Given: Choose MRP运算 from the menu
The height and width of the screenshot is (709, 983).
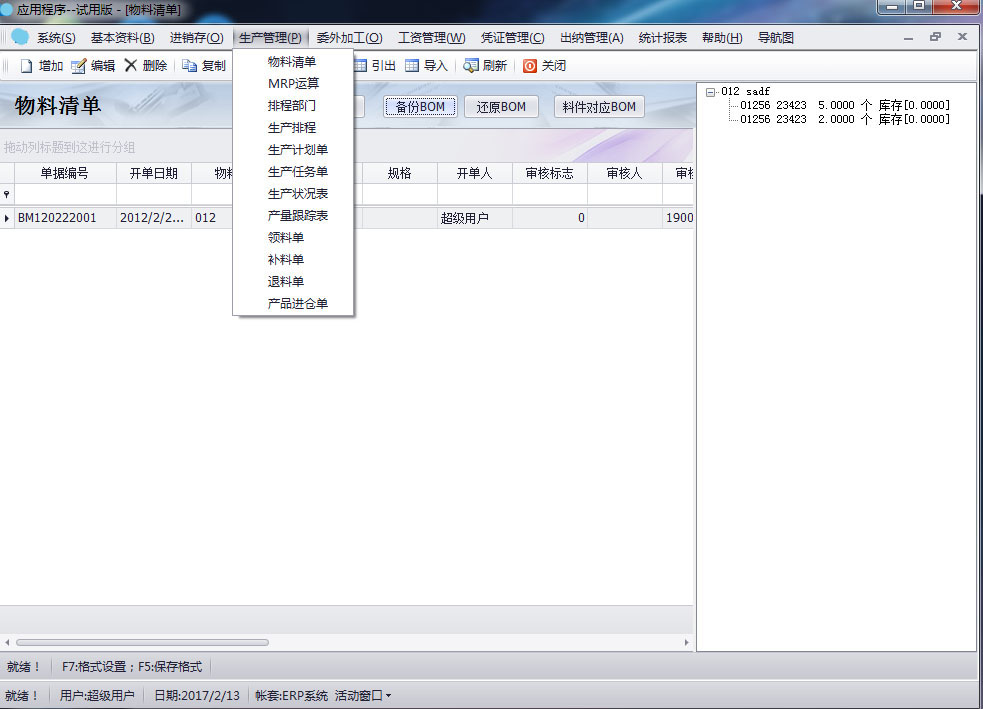Looking at the screenshot, I should click(x=292, y=83).
